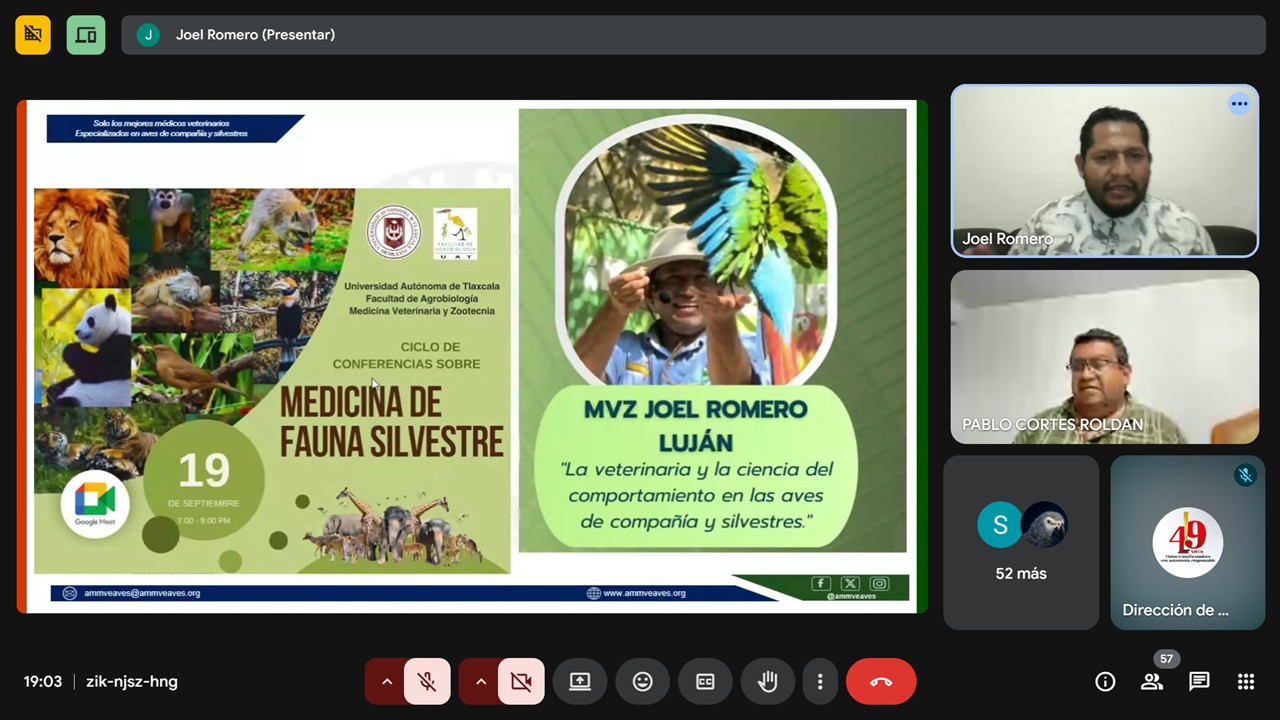Expand video settings arrow beside camera
This screenshot has width=1280, height=720.
click(480, 682)
